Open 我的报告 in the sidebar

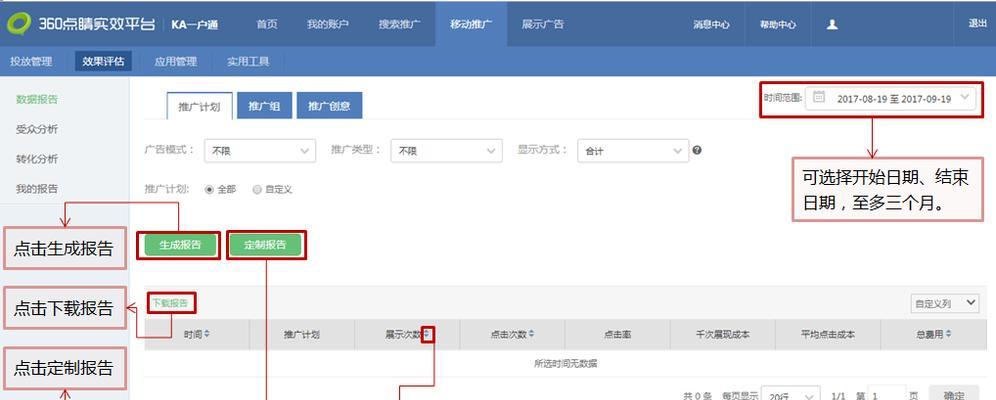pyautogui.click(x=37, y=189)
